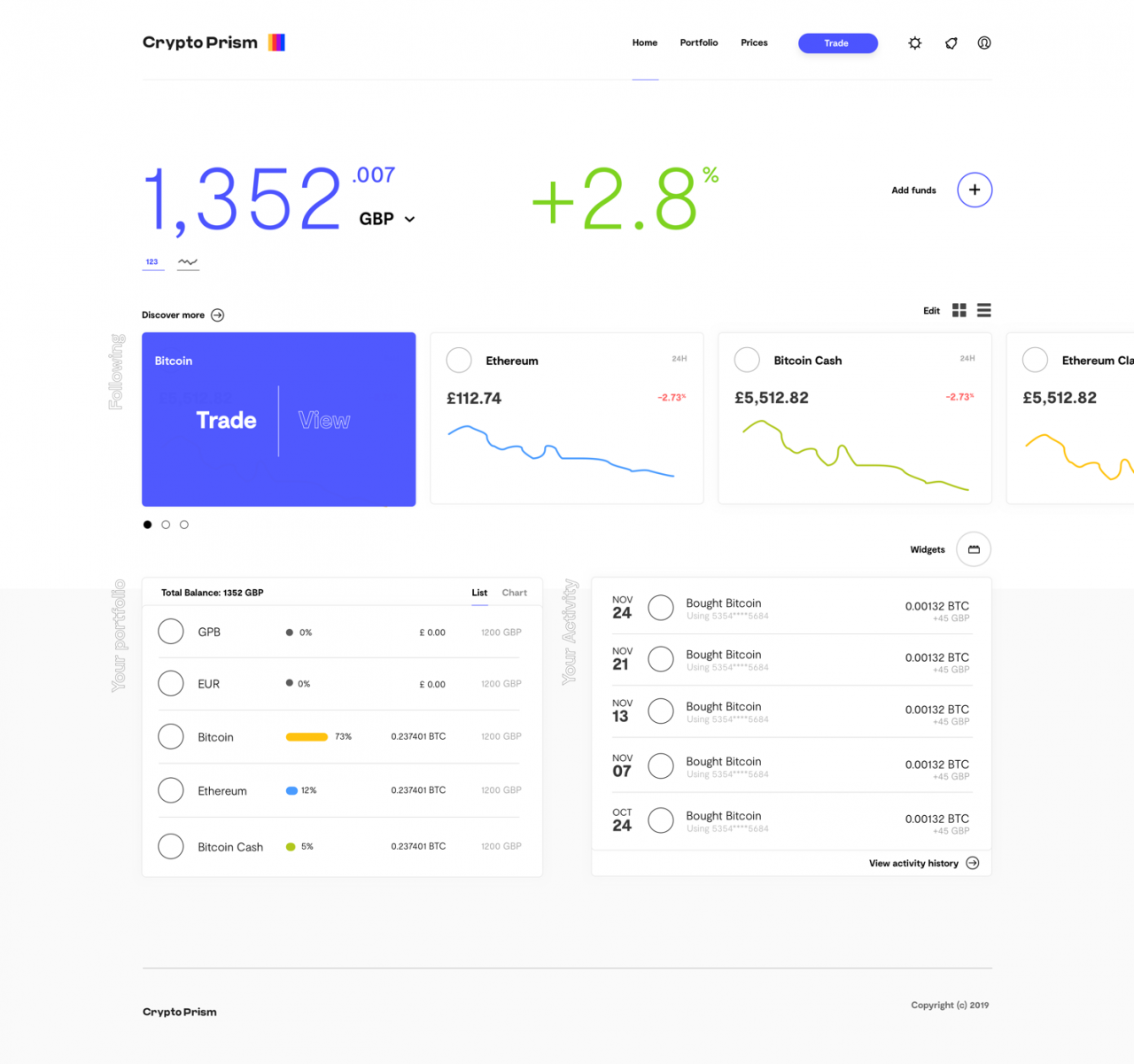Switch portfolio to List tab
Viewport: 1134px width, 1064px height.
(x=479, y=593)
